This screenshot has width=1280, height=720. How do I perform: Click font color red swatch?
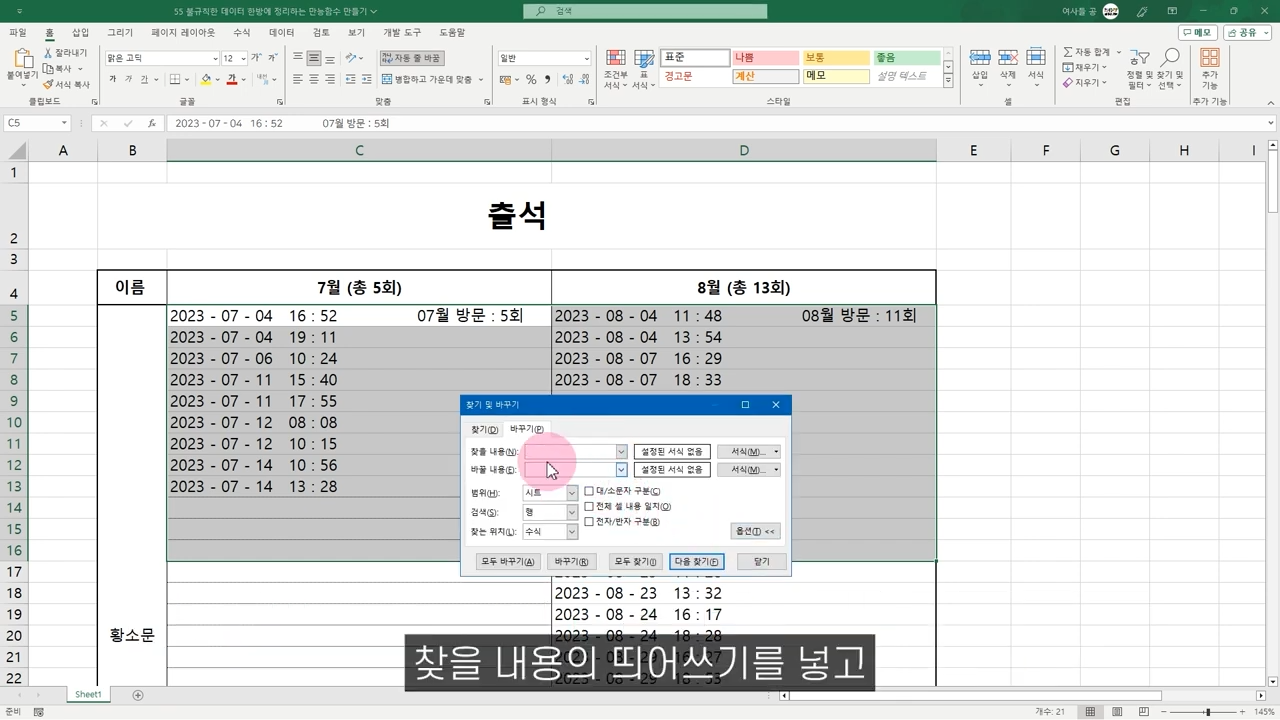pos(231,80)
